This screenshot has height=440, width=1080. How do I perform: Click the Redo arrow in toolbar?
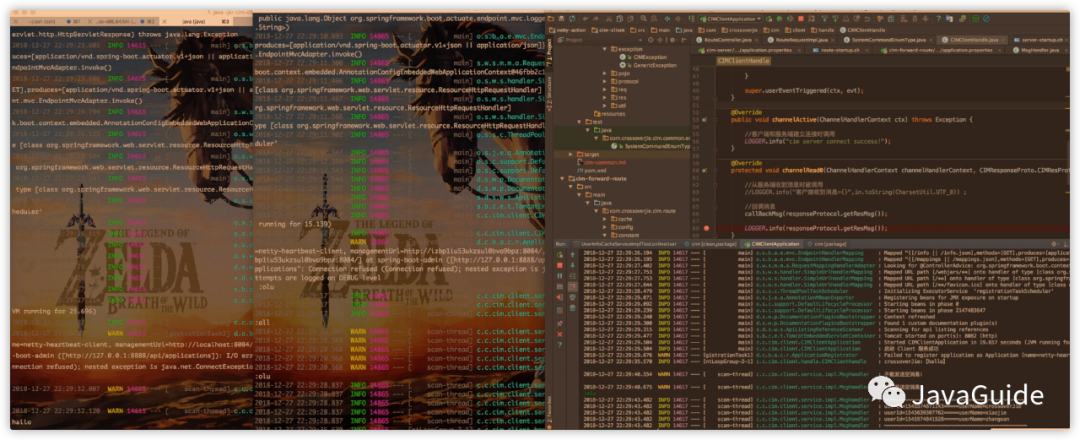click(595, 19)
